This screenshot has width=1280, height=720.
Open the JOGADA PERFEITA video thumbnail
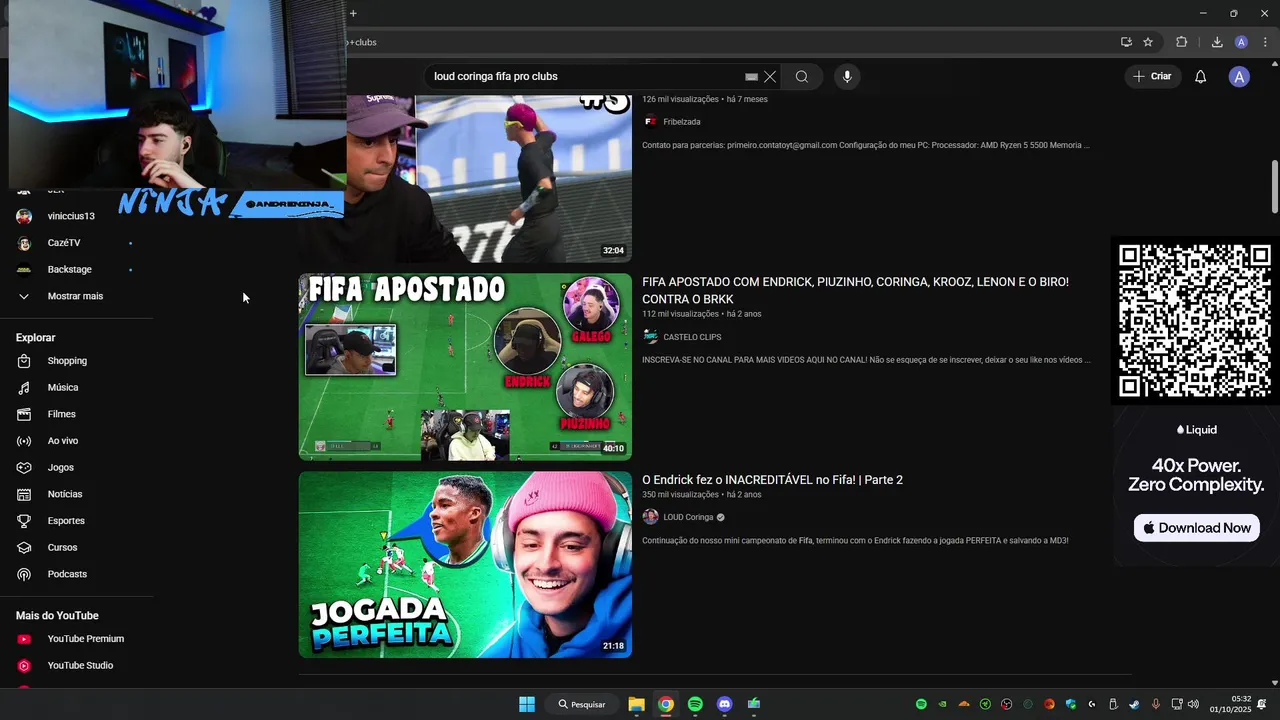click(465, 564)
